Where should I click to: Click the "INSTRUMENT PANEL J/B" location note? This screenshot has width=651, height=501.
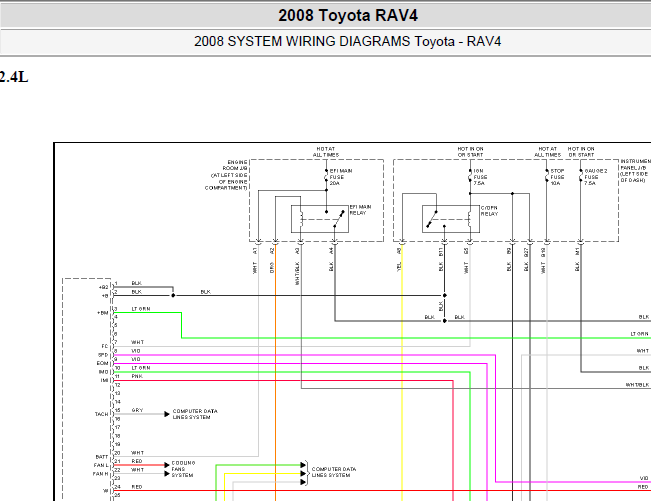tap(636, 171)
